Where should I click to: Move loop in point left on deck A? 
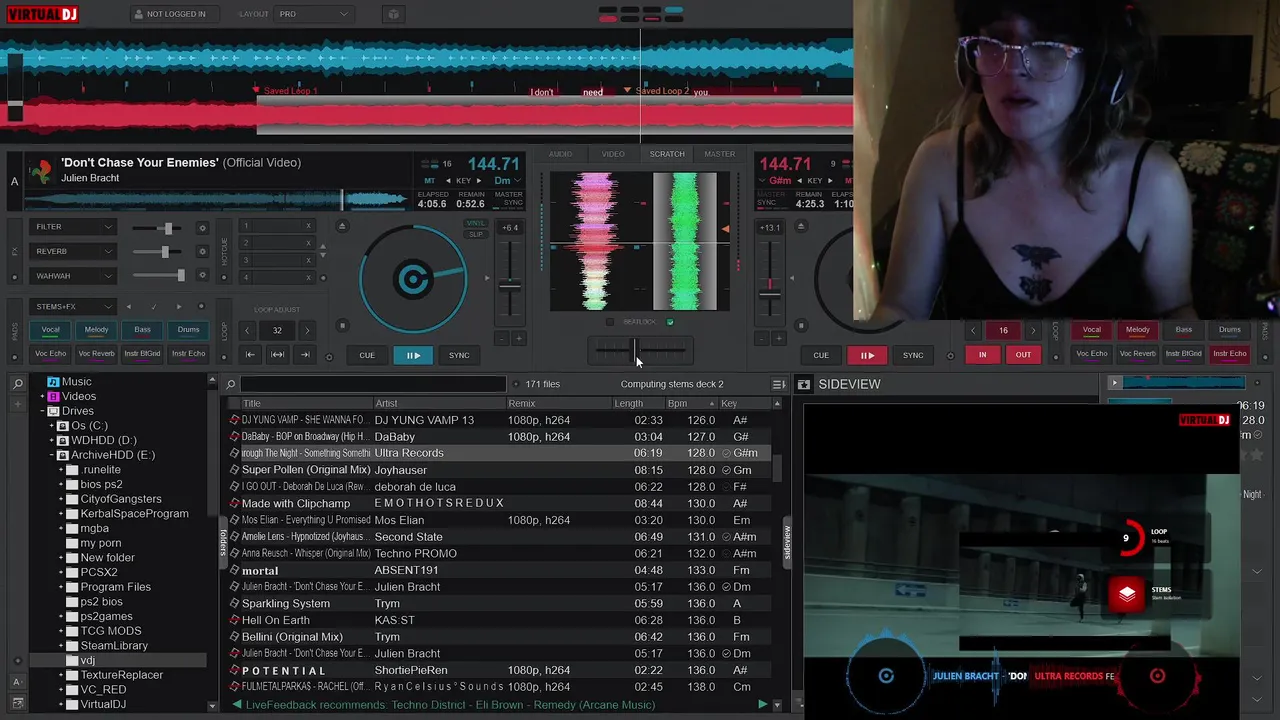tap(250, 354)
